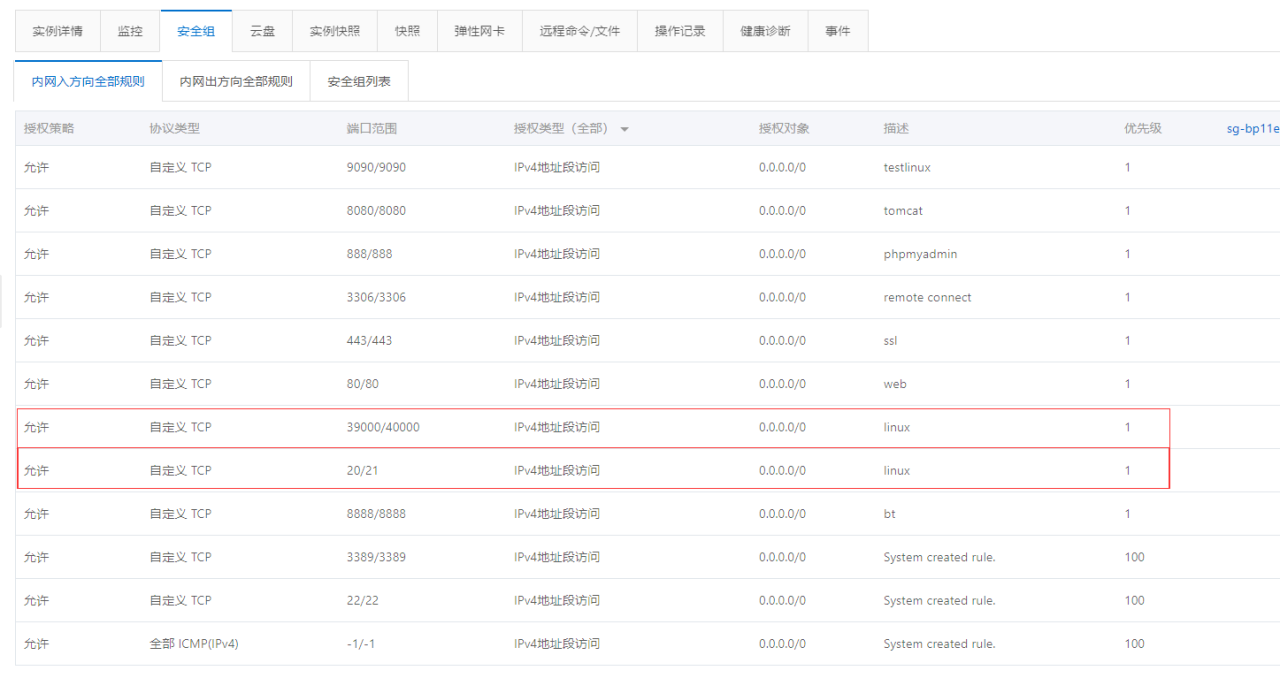
Task: Click the 描述 column header
Action: 896,128
